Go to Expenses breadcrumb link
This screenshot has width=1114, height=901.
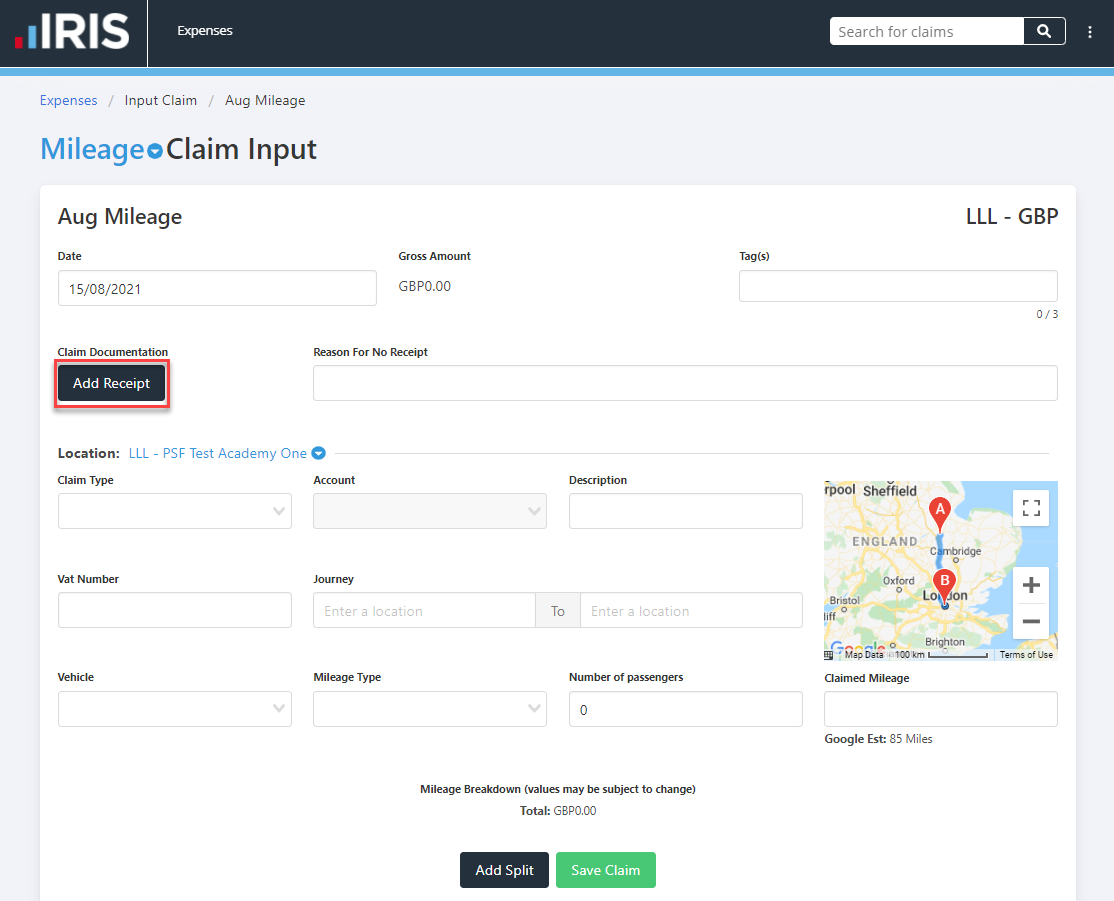(69, 100)
